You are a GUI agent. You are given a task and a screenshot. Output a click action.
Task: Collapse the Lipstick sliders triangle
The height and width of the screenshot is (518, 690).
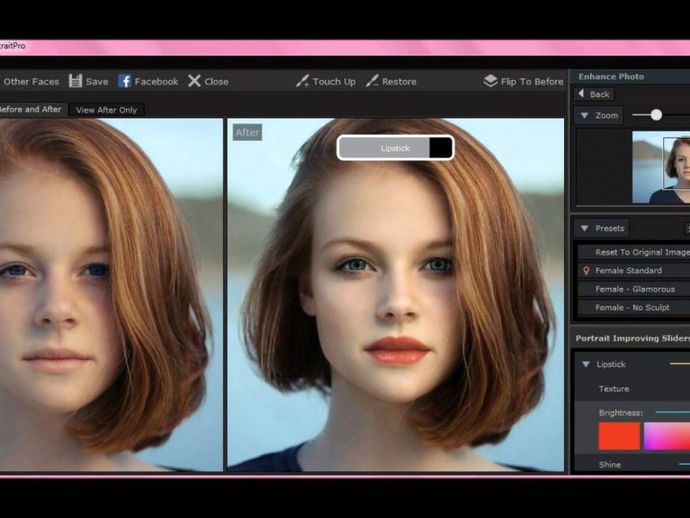click(x=586, y=364)
